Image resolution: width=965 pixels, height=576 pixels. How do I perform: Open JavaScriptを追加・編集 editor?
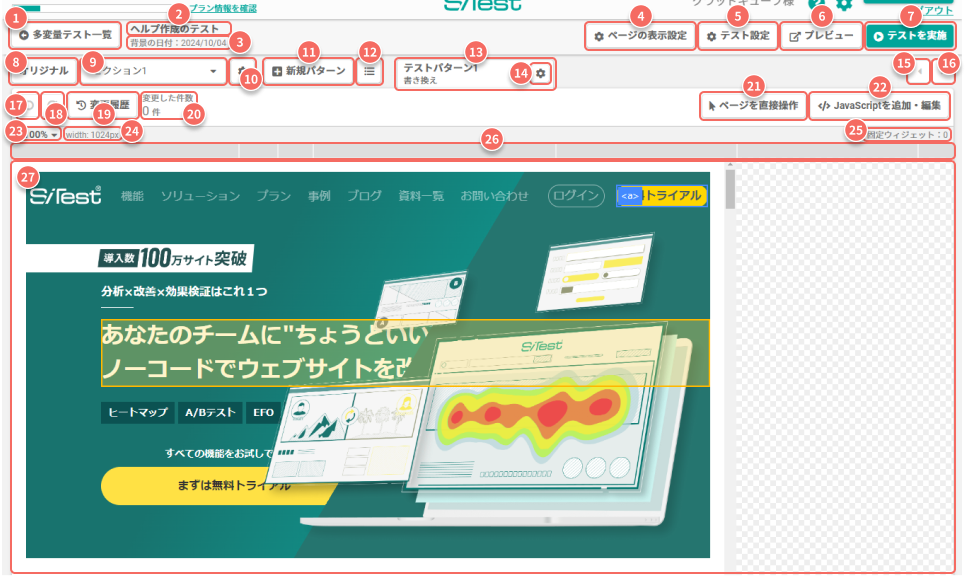[x=879, y=106]
